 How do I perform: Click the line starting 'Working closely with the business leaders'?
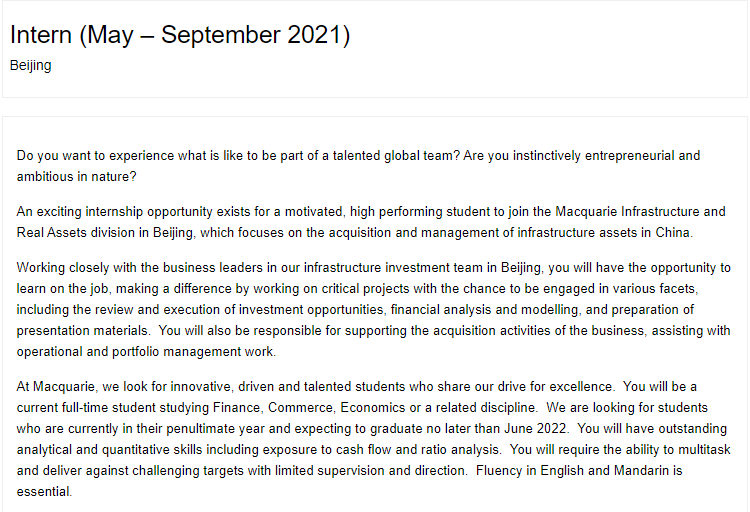tap(374, 267)
